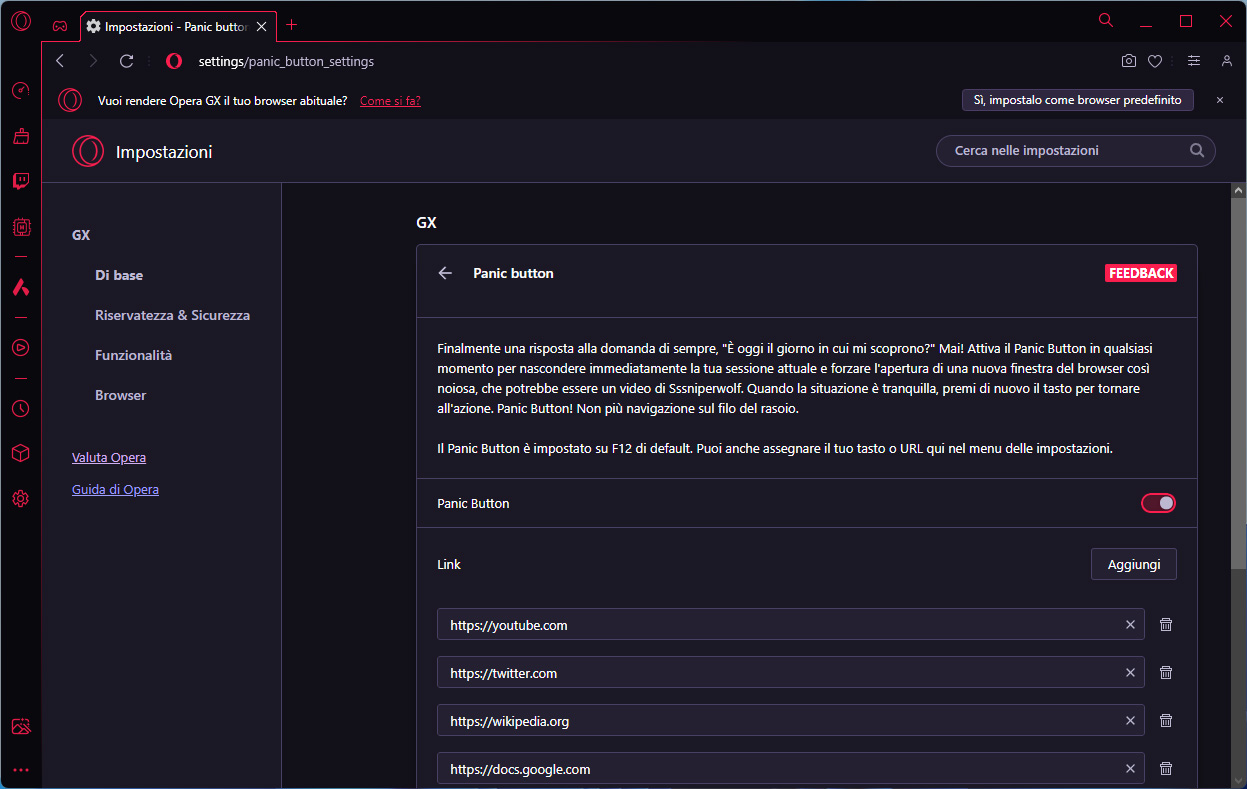Open Settings gear icon in sidebar
The image size is (1247, 789).
coord(21,498)
